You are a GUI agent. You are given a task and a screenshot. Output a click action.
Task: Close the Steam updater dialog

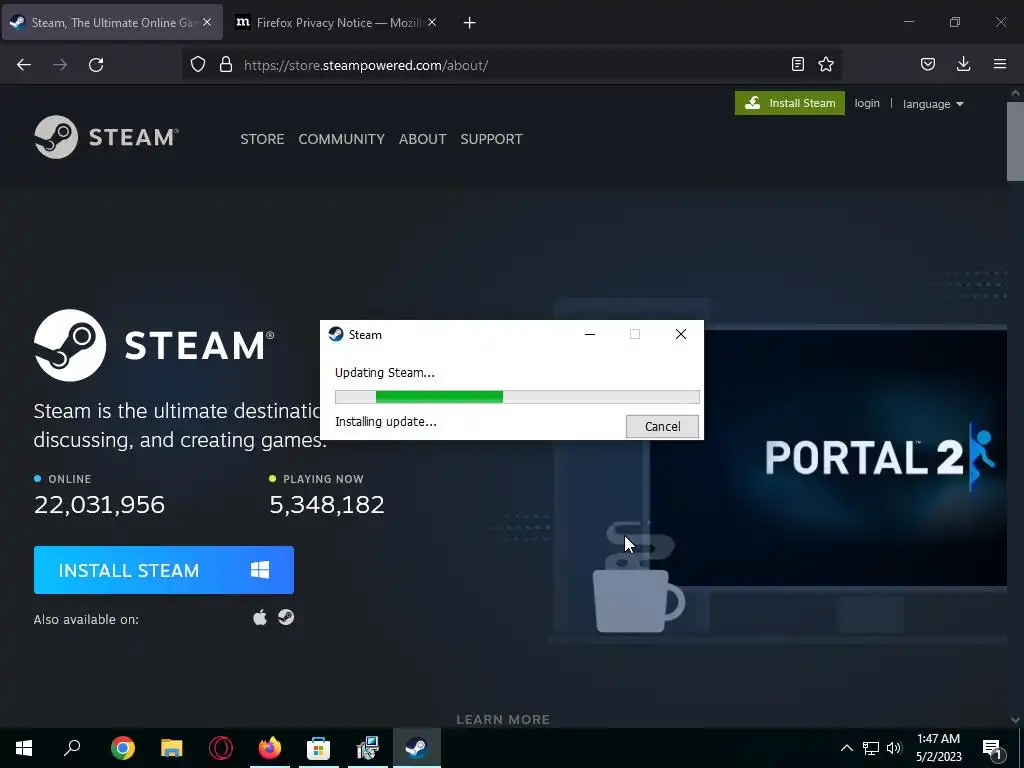tap(680, 334)
